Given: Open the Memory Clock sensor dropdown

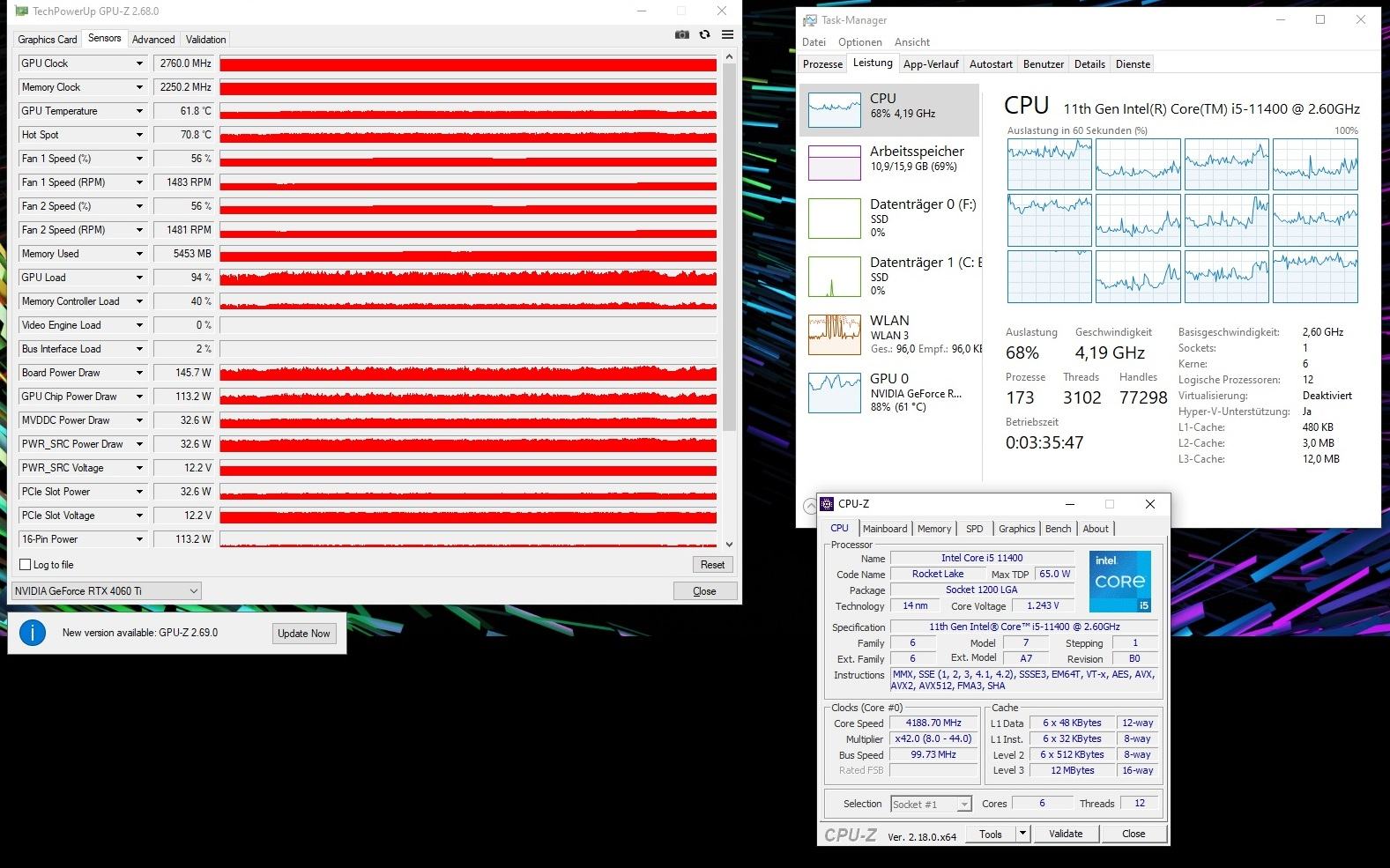Looking at the screenshot, I should 139,87.
